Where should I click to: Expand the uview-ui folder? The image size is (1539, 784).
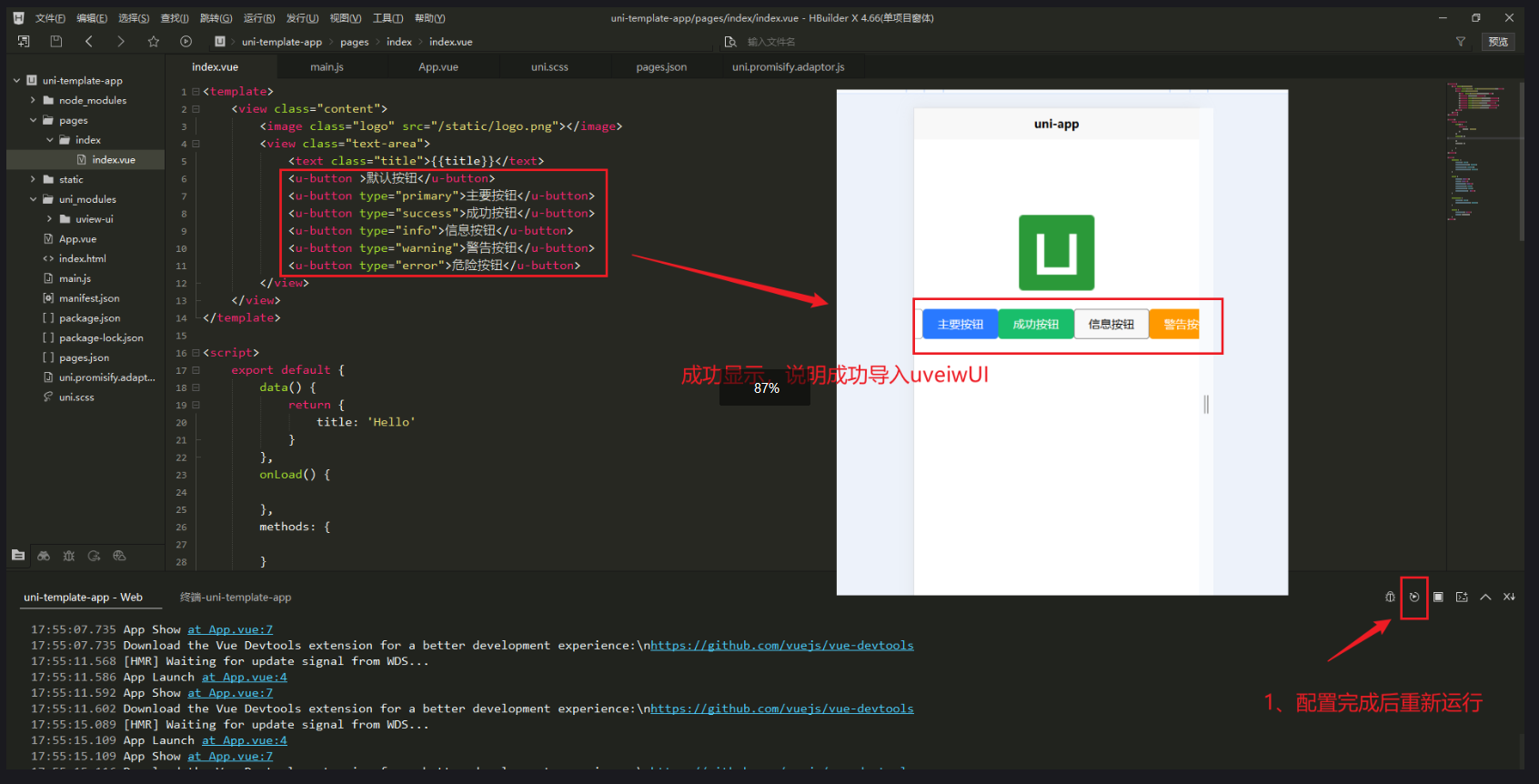[49, 219]
